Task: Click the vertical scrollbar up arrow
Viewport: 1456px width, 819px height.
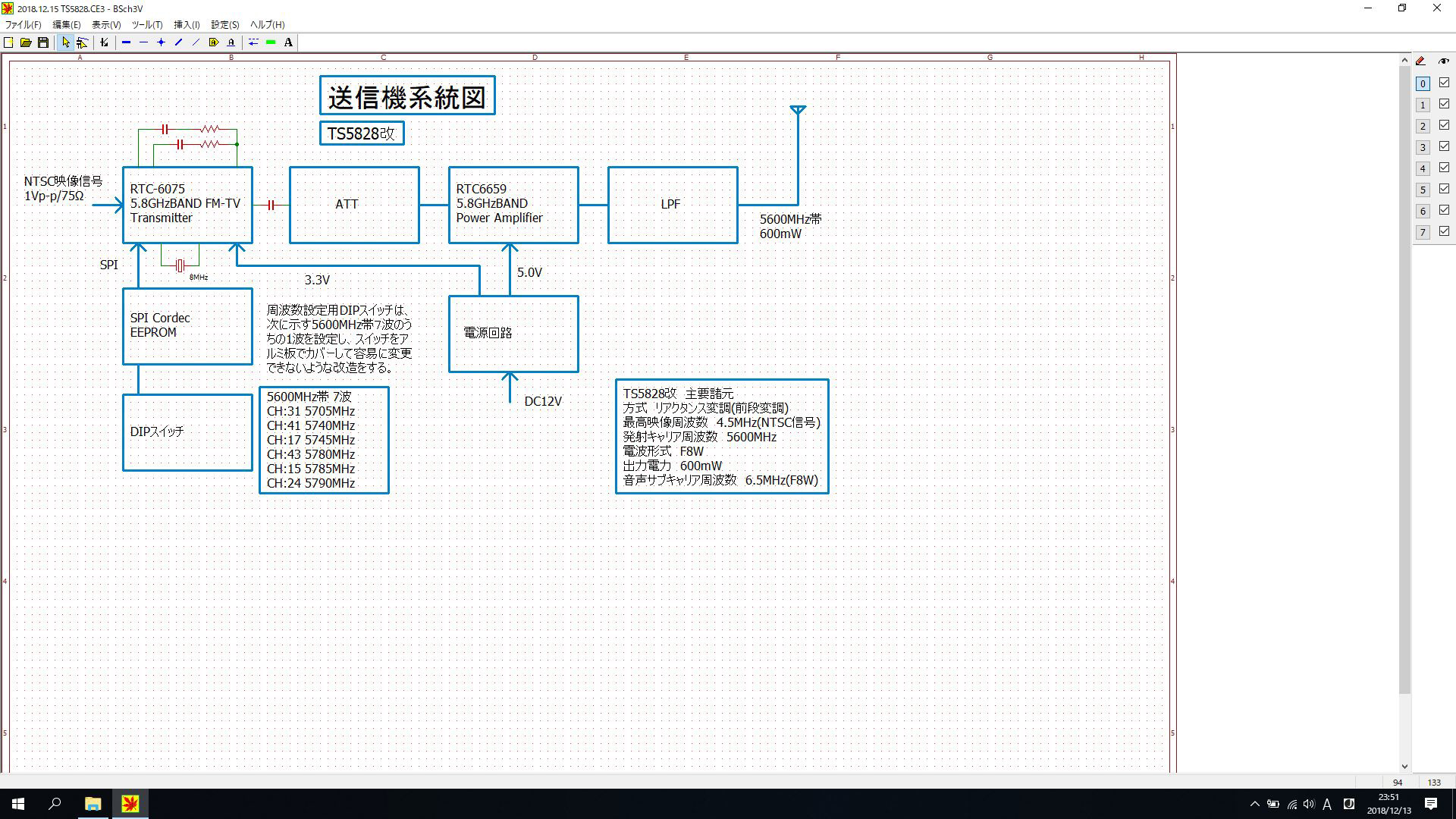Action: [x=1404, y=59]
